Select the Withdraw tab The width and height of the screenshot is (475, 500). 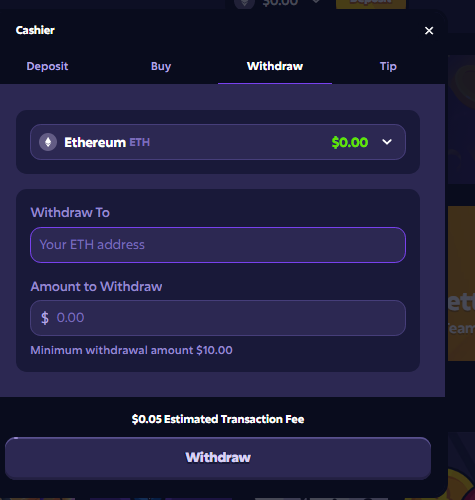point(275,66)
